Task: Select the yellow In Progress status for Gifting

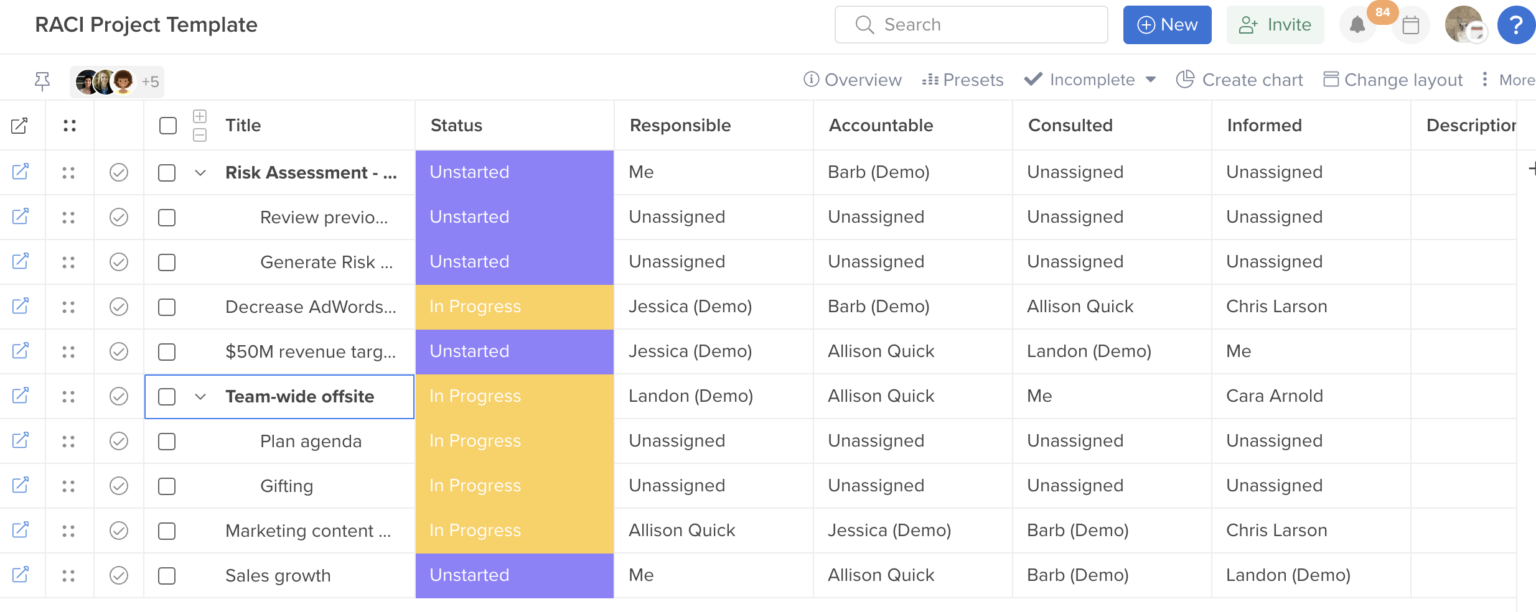Action: point(513,485)
